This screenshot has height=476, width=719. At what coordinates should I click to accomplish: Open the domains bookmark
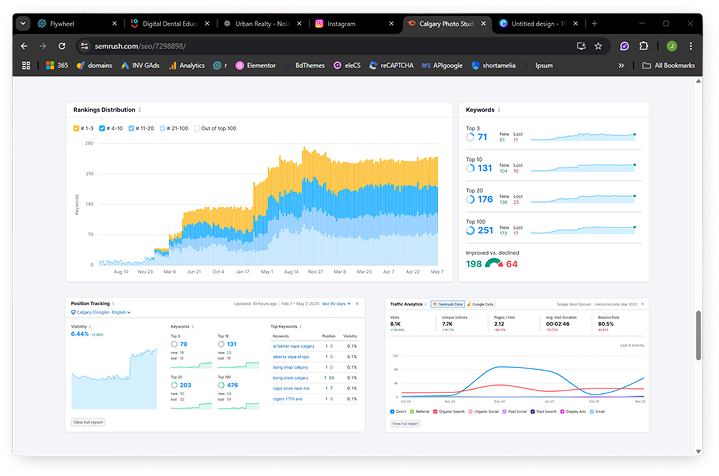pos(94,66)
